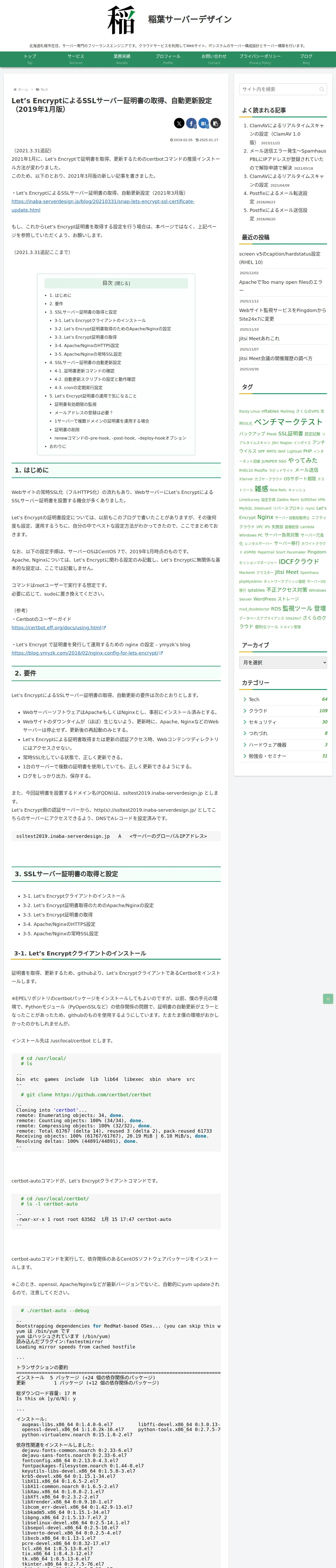This screenshot has height=1568, width=336.
Task: Open recent post Webサイト監視サービスをPingdomから
Action: 282,315
